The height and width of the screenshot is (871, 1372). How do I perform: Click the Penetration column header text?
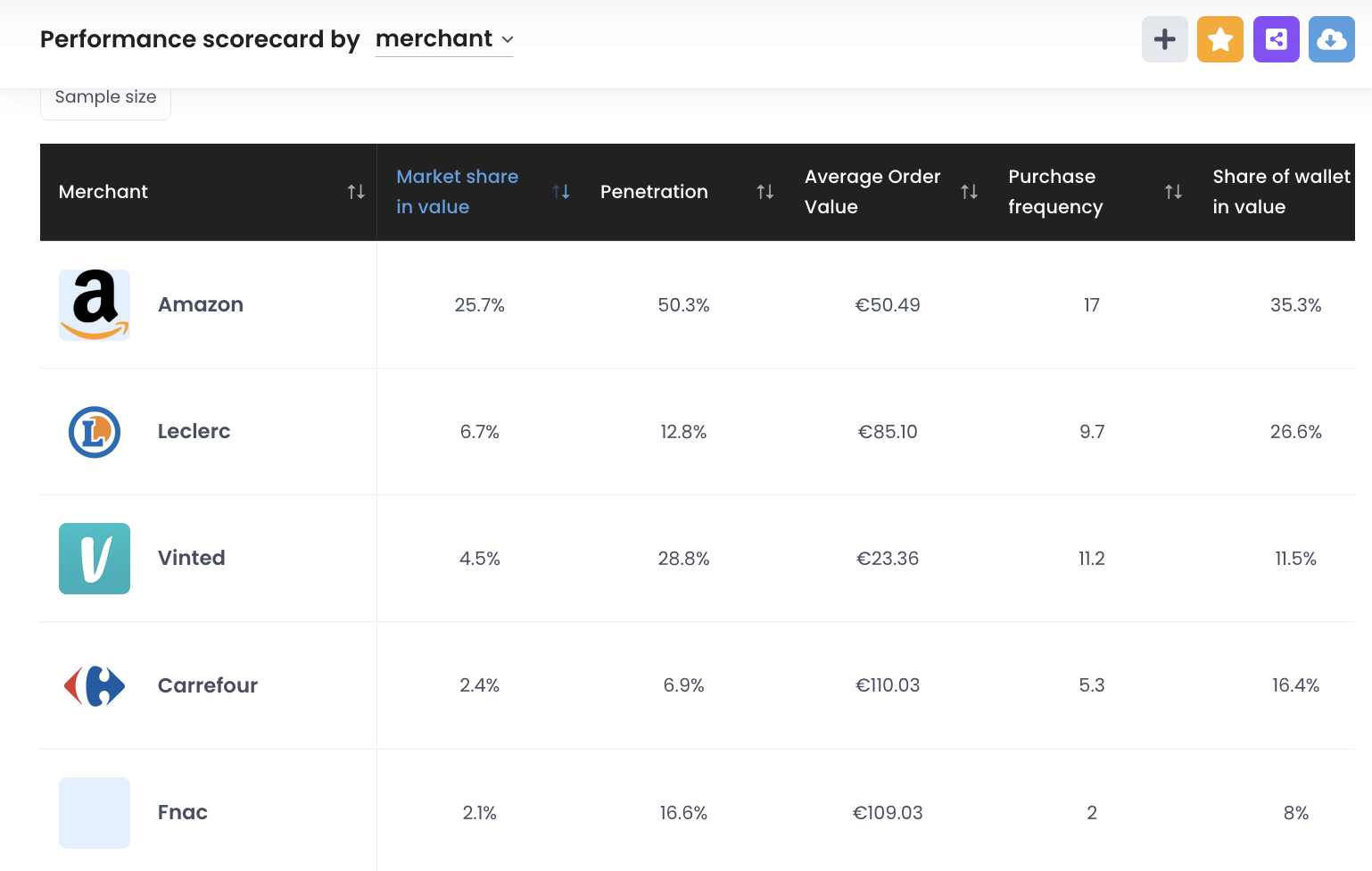654,192
